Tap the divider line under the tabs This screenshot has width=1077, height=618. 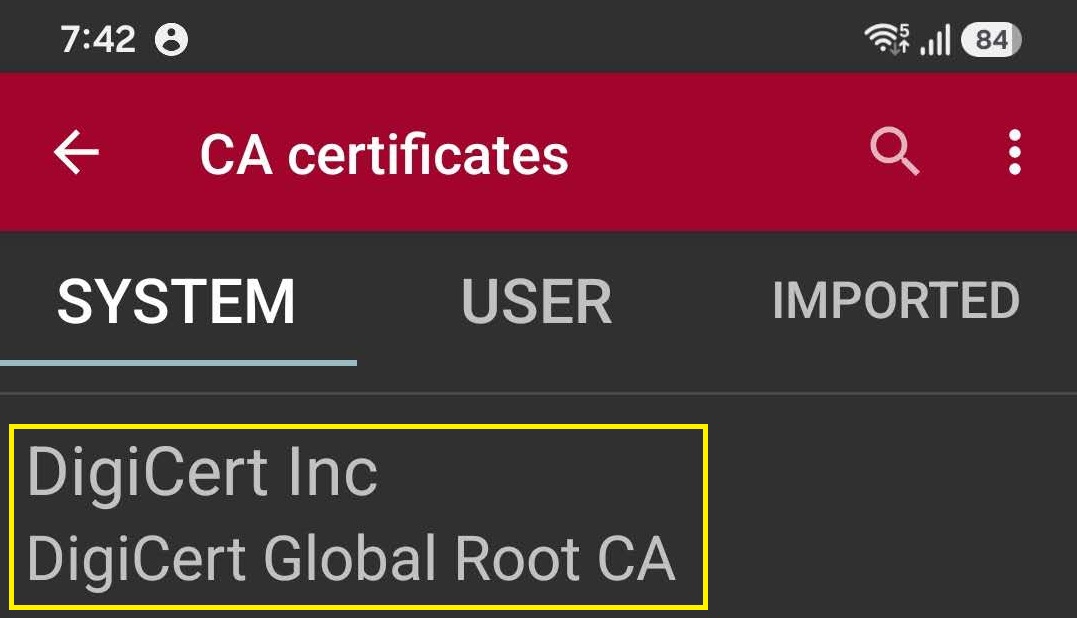click(538, 393)
